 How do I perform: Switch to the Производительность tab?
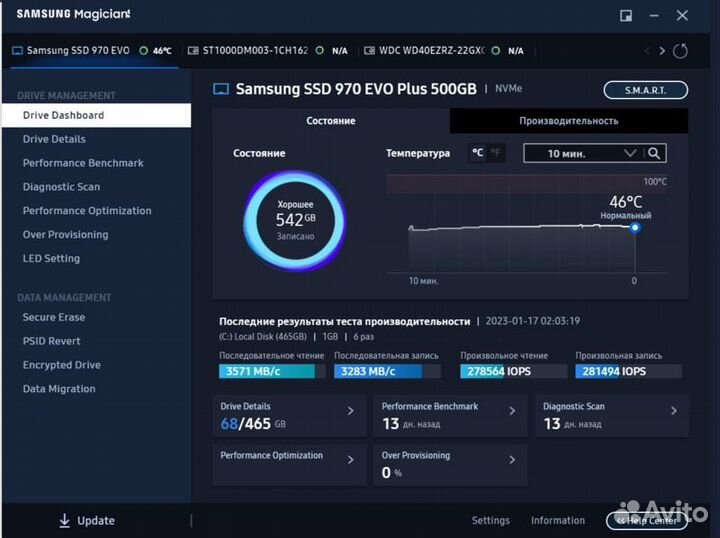pyautogui.click(x=568, y=121)
